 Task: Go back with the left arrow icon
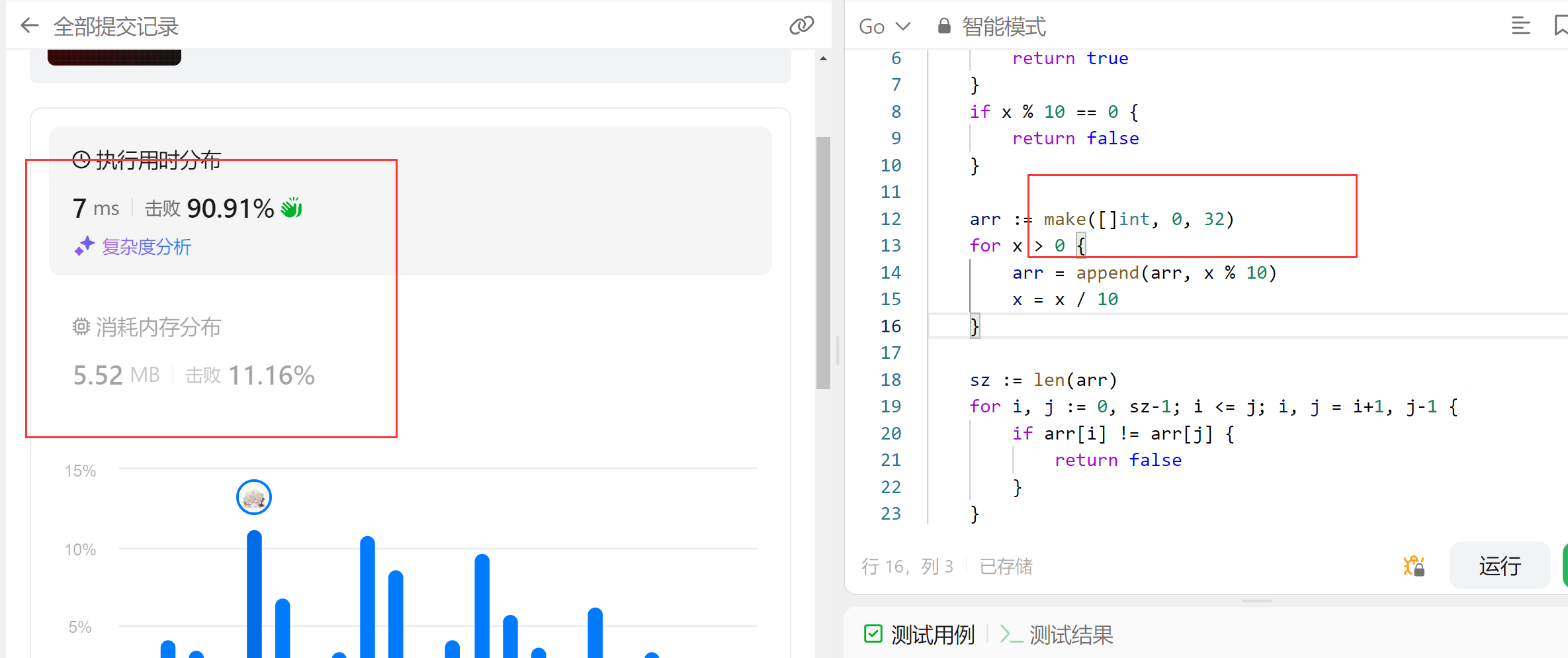30,26
